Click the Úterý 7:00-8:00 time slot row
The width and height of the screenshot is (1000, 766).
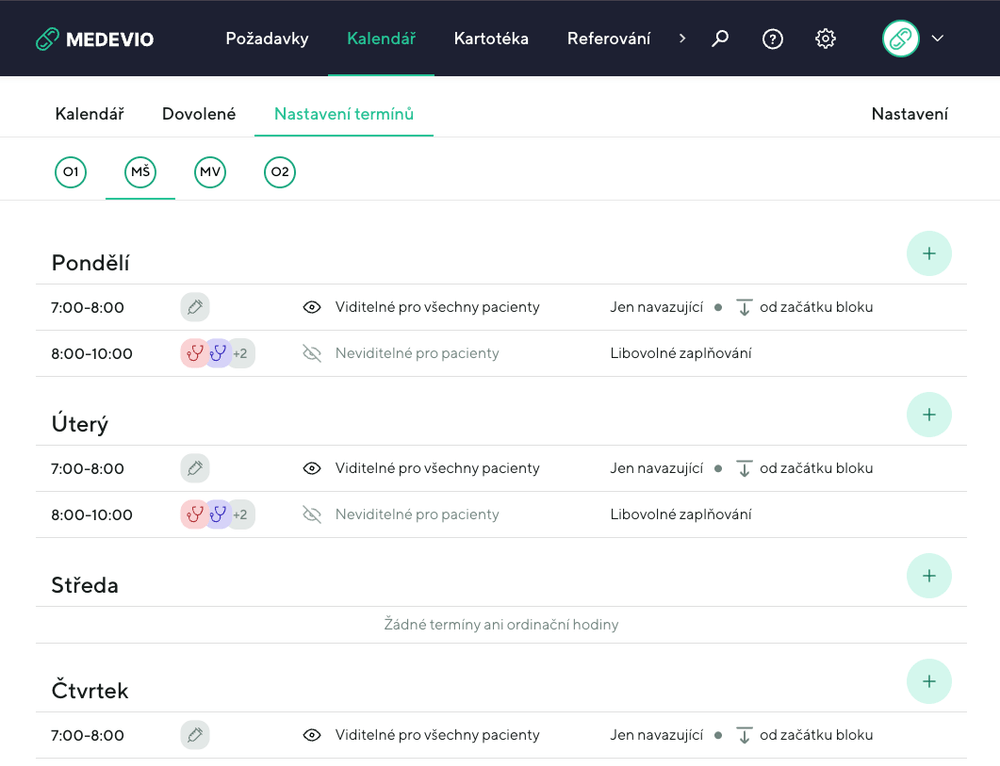pyautogui.click(x=88, y=468)
